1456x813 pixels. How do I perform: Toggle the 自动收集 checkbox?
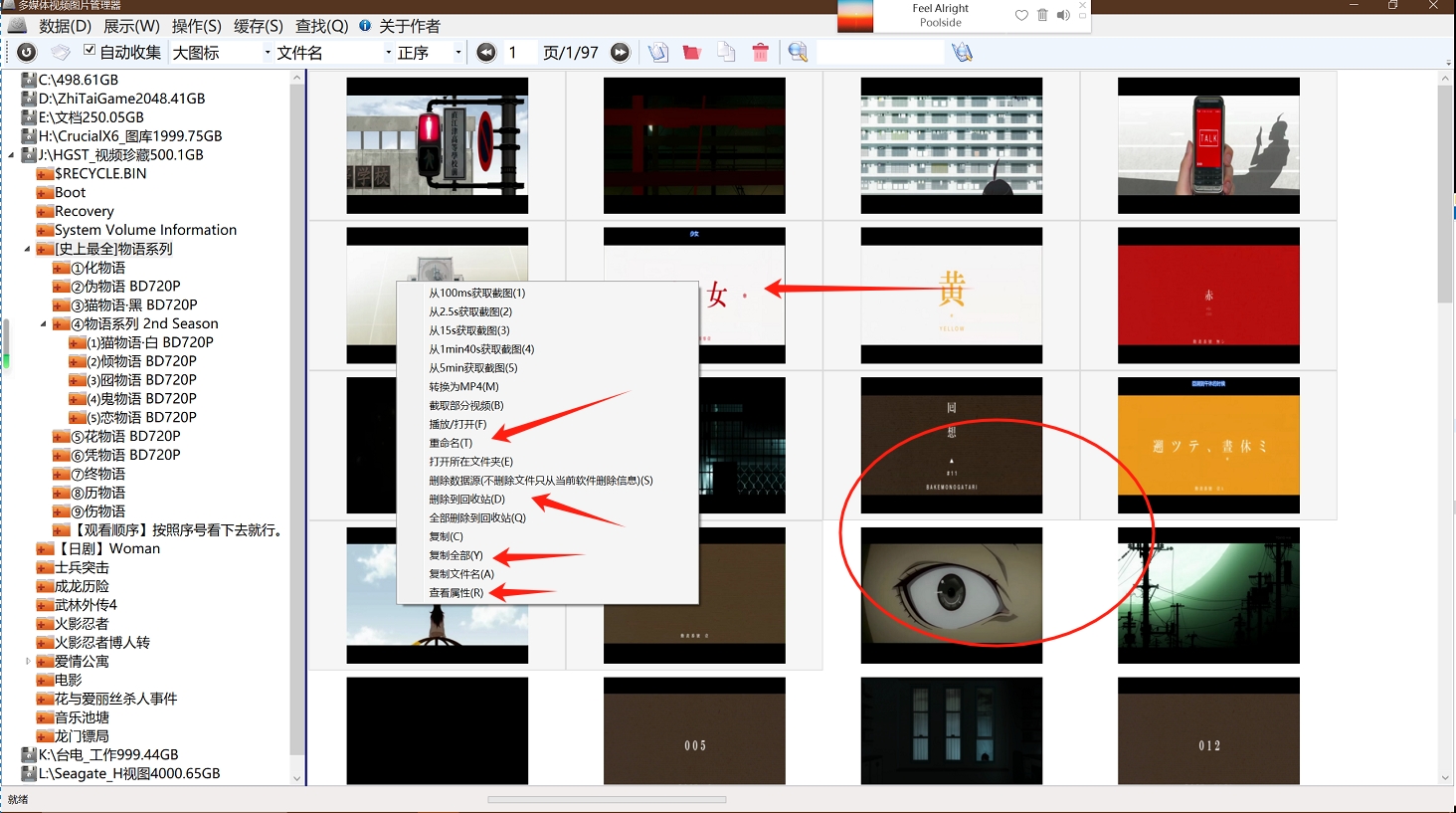click(x=90, y=50)
